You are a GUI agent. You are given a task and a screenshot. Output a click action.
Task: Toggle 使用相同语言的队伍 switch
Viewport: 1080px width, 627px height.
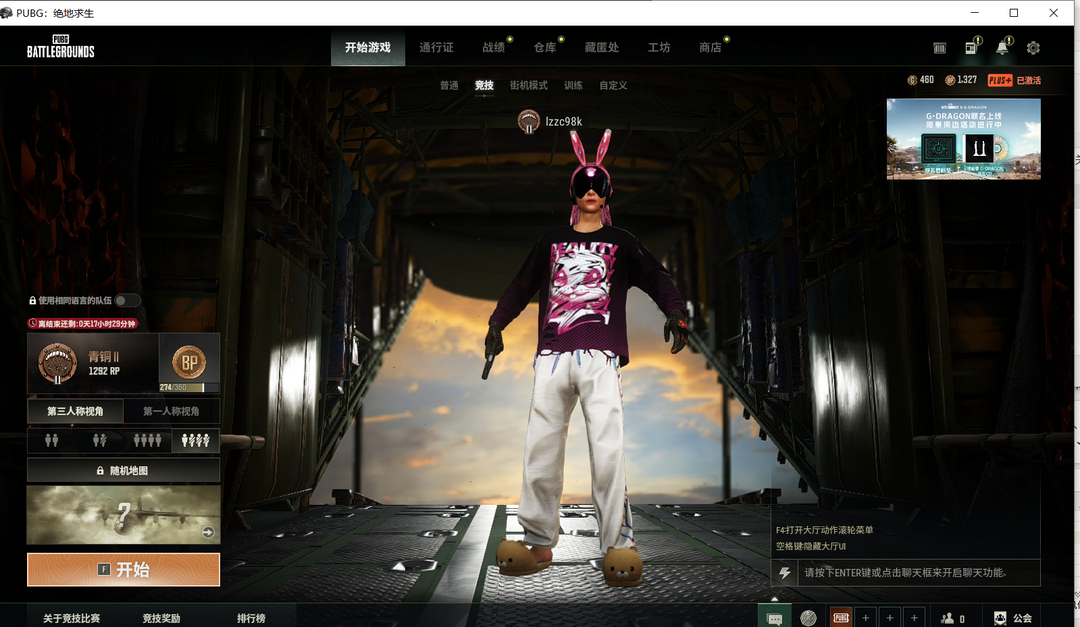tap(127, 300)
